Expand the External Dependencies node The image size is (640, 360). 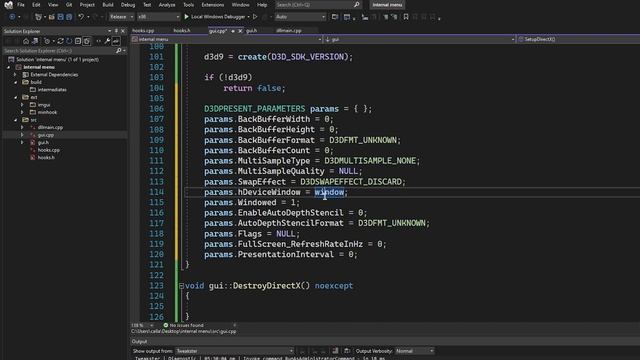point(16,75)
